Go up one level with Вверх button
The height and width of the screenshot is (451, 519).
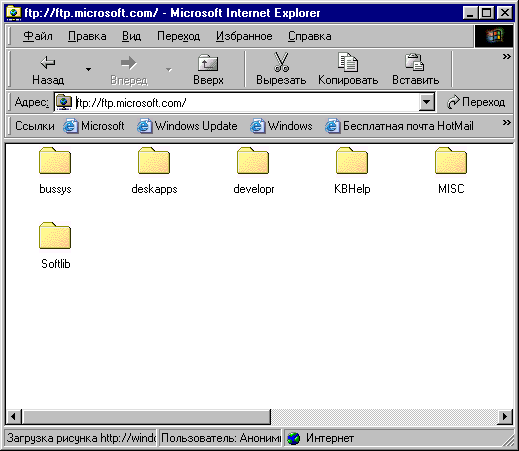click(x=208, y=69)
